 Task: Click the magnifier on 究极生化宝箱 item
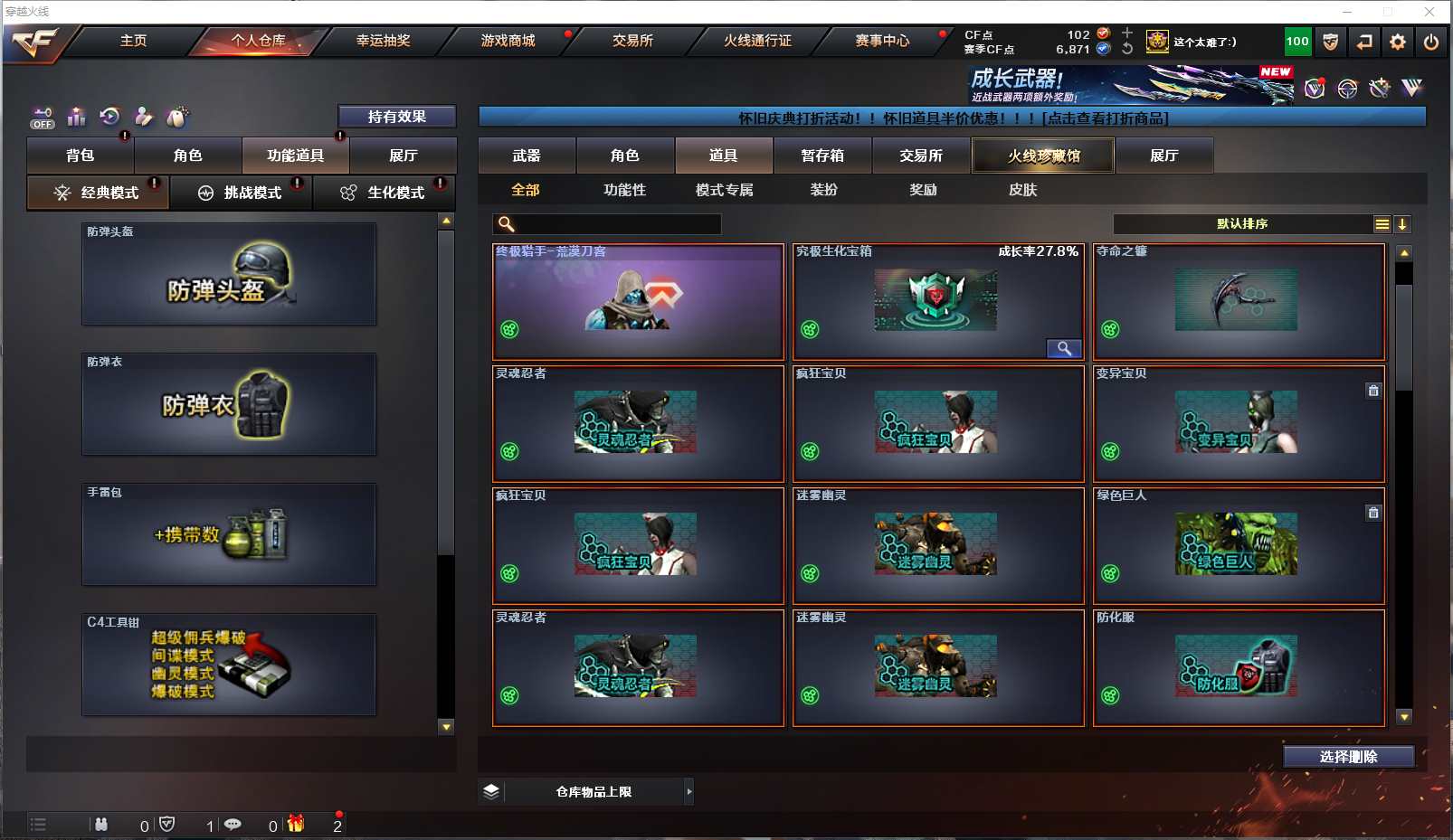pos(1064,348)
